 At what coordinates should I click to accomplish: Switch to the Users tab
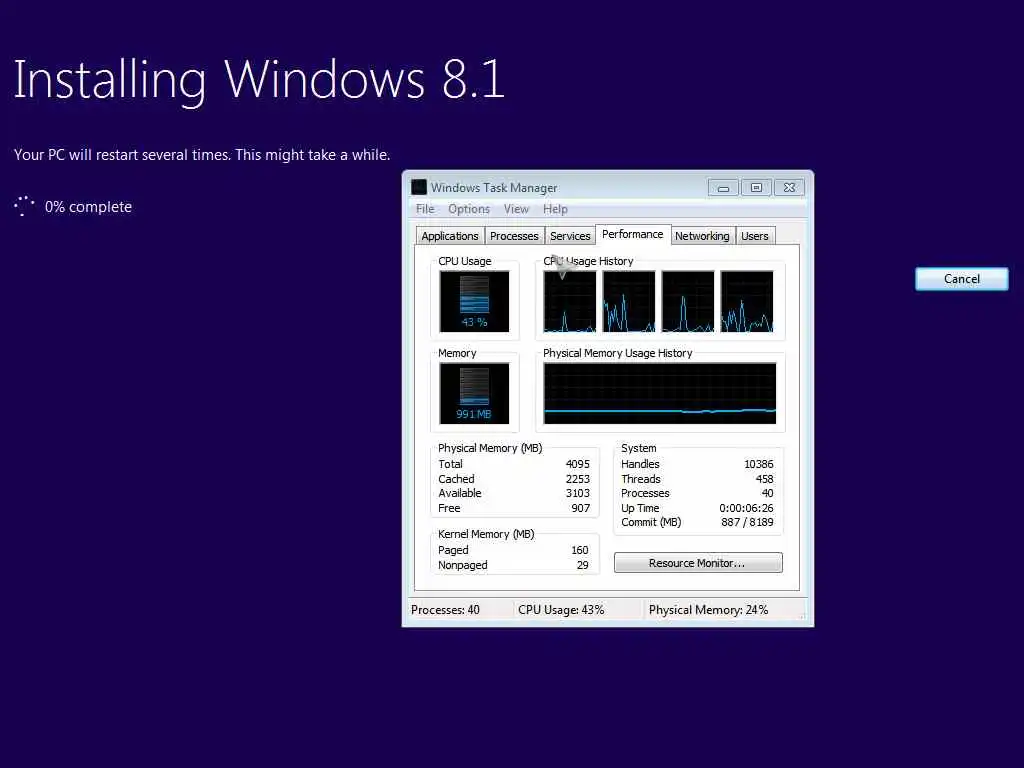(754, 236)
